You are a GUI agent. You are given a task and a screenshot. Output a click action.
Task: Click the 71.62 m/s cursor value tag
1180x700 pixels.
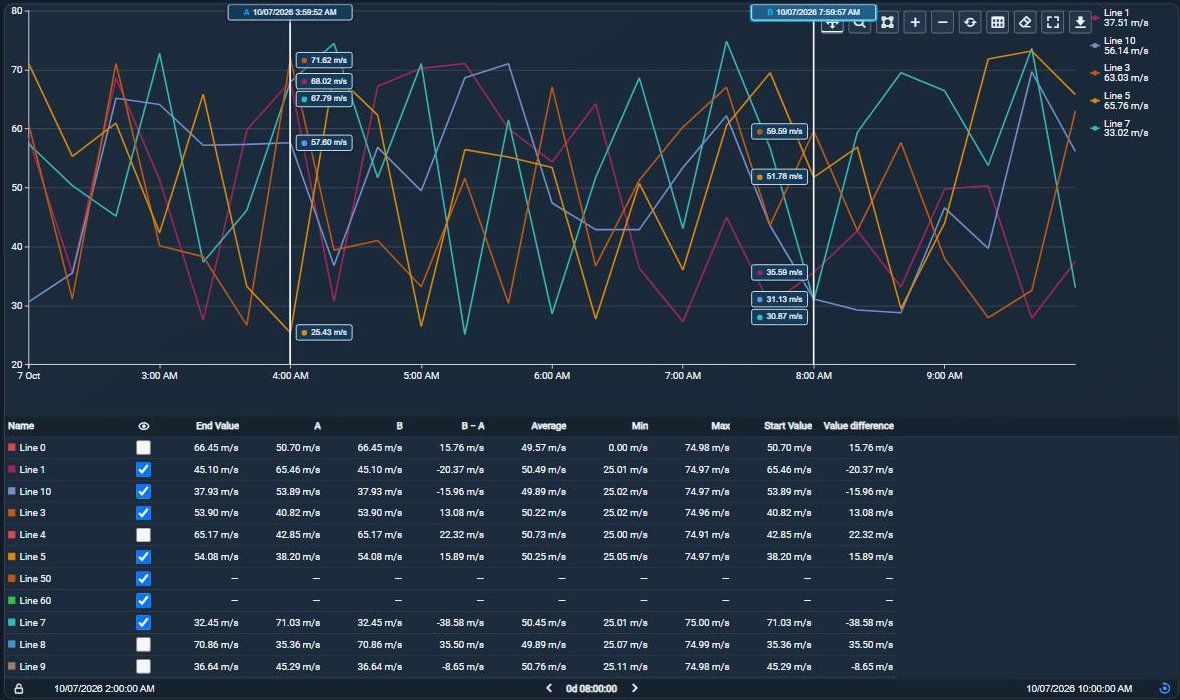(x=324, y=60)
